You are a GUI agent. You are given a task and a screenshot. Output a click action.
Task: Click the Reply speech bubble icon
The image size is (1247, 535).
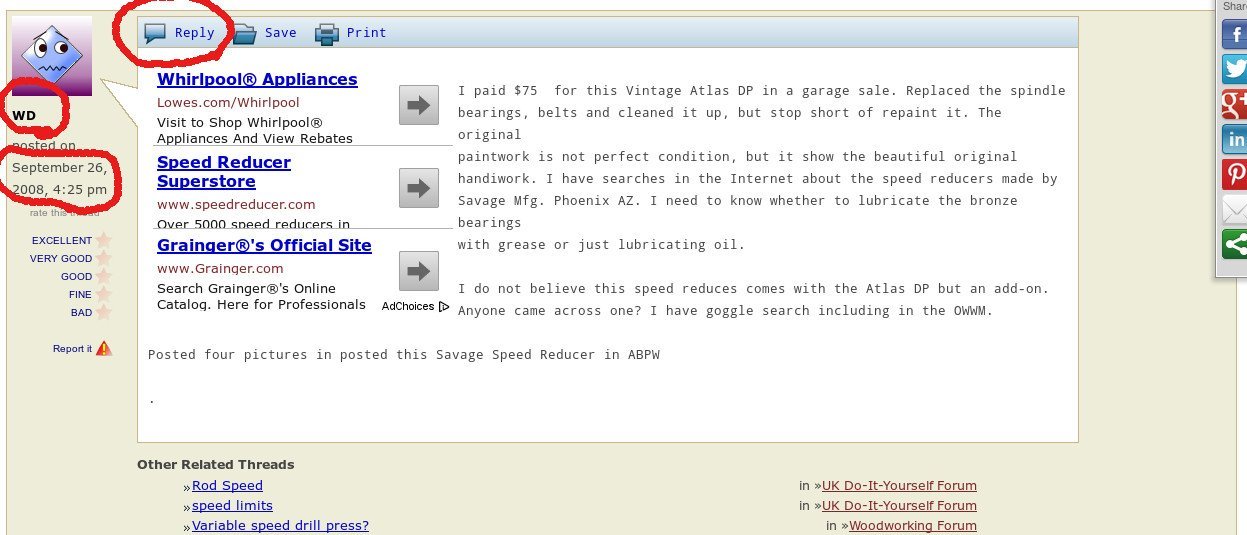pos(154,33)
